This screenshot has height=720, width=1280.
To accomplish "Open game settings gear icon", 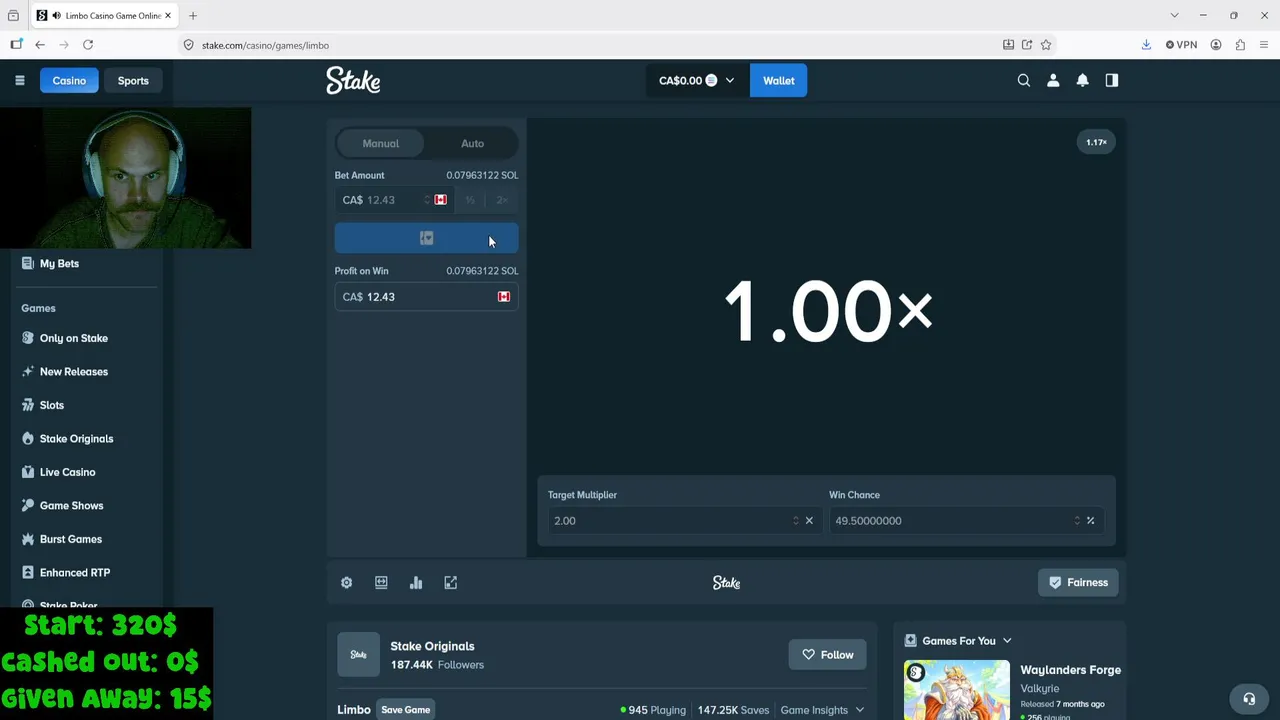I will coord(346,582).
